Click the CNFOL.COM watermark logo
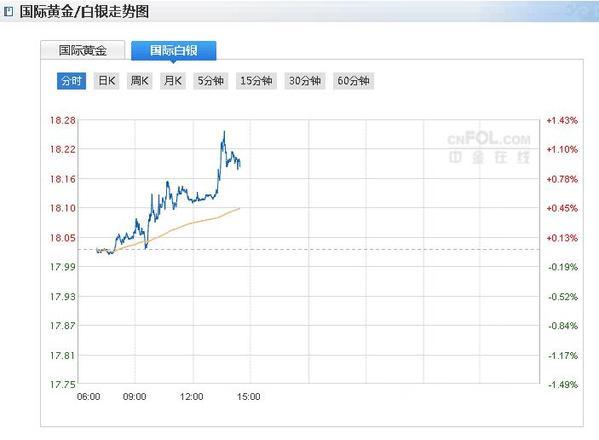This screenshot has height=440, width=599. pyautogui.click(x=489, y=147)
